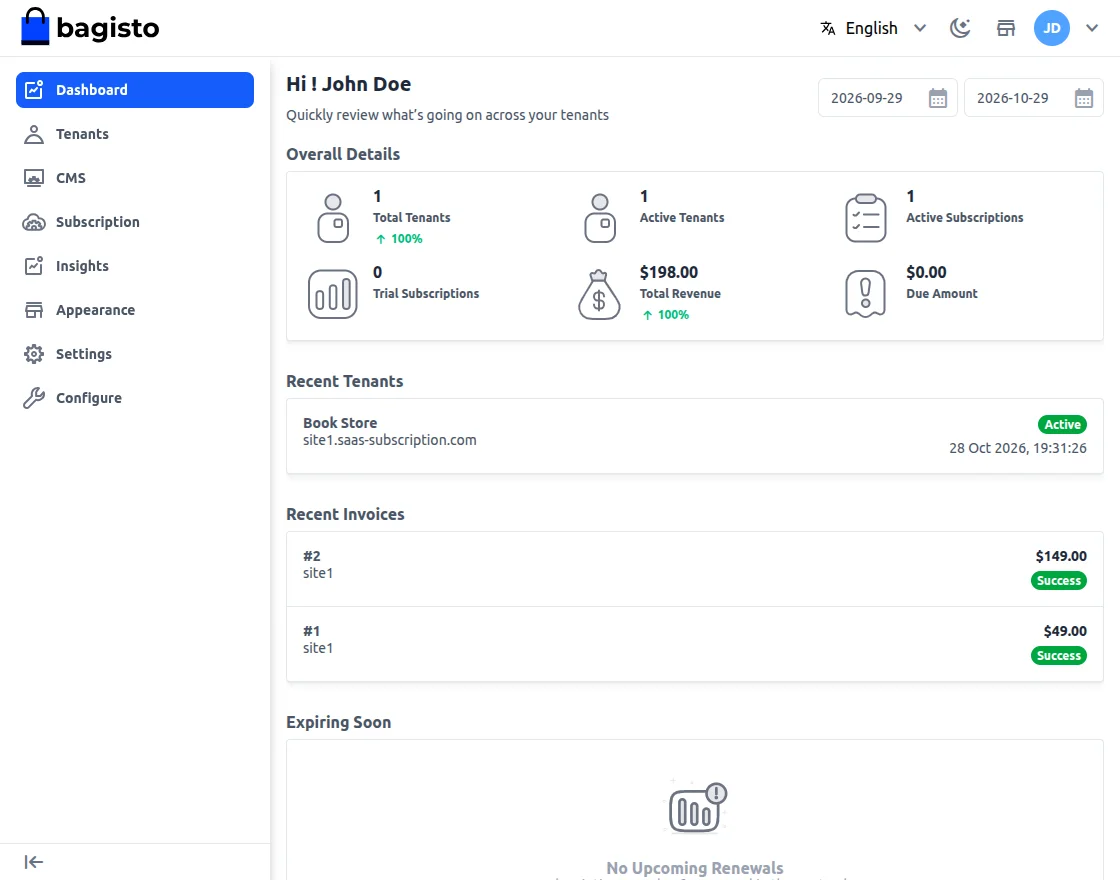The image size is (1120, 880).
Task: Open the storefront icon in header
Action: pyautogui.click(x=1006, y=28)
